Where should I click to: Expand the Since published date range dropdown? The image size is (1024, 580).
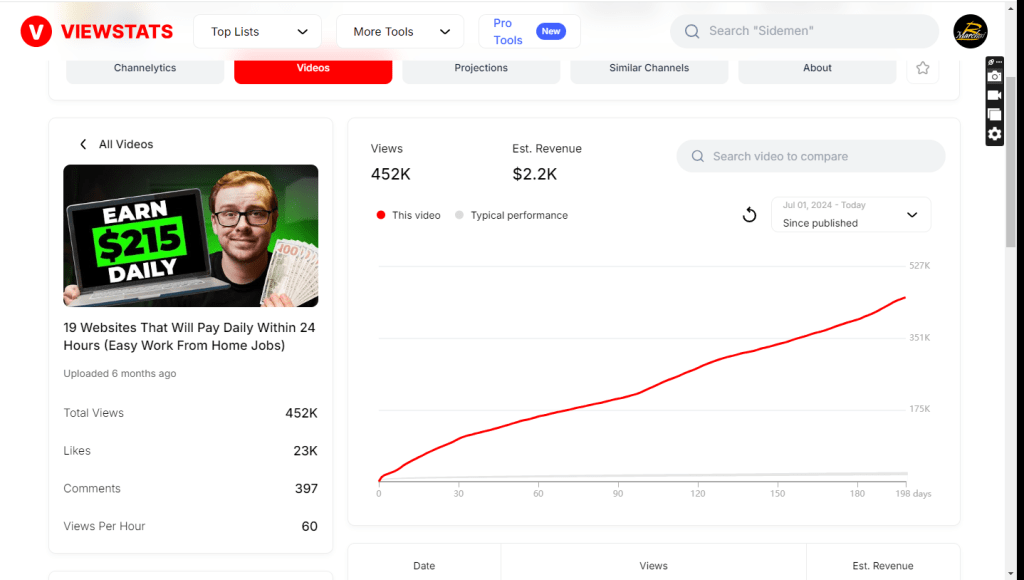click(851, 214)
